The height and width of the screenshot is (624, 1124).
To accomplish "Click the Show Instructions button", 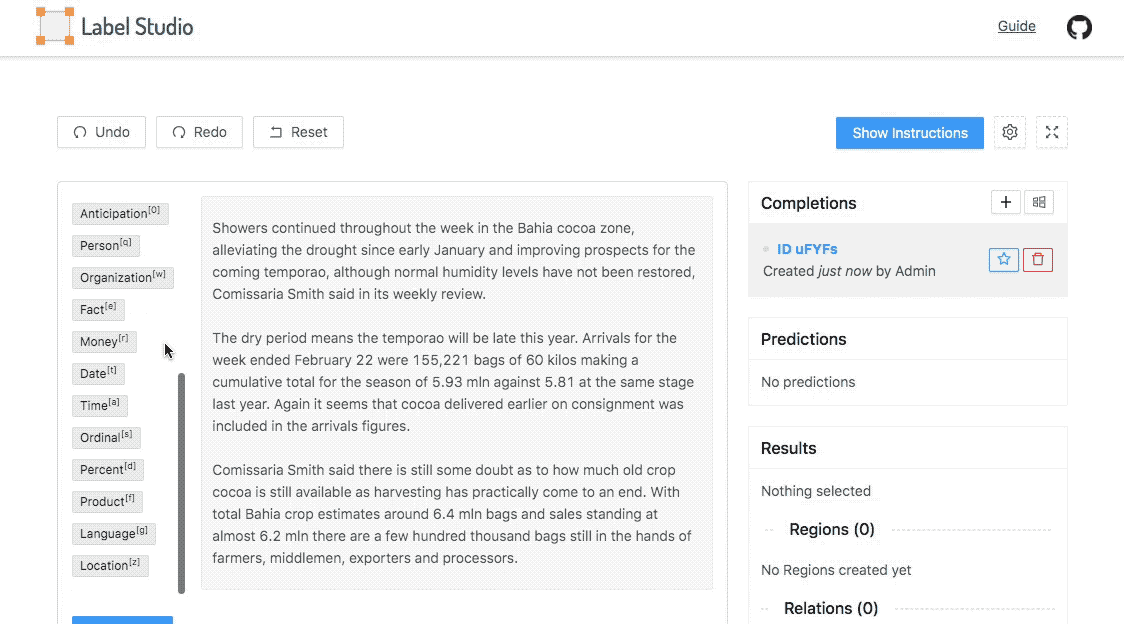I will coord(910,133).
